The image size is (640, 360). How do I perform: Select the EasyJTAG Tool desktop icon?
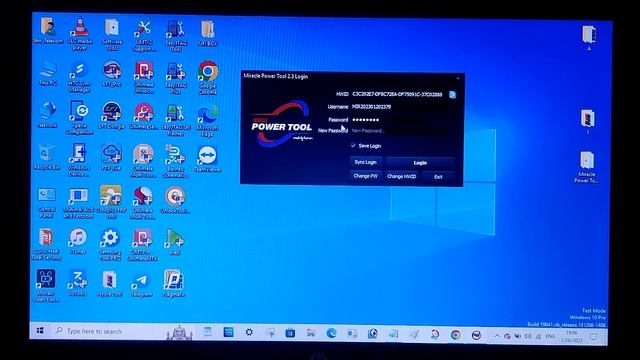pos(176,36)
